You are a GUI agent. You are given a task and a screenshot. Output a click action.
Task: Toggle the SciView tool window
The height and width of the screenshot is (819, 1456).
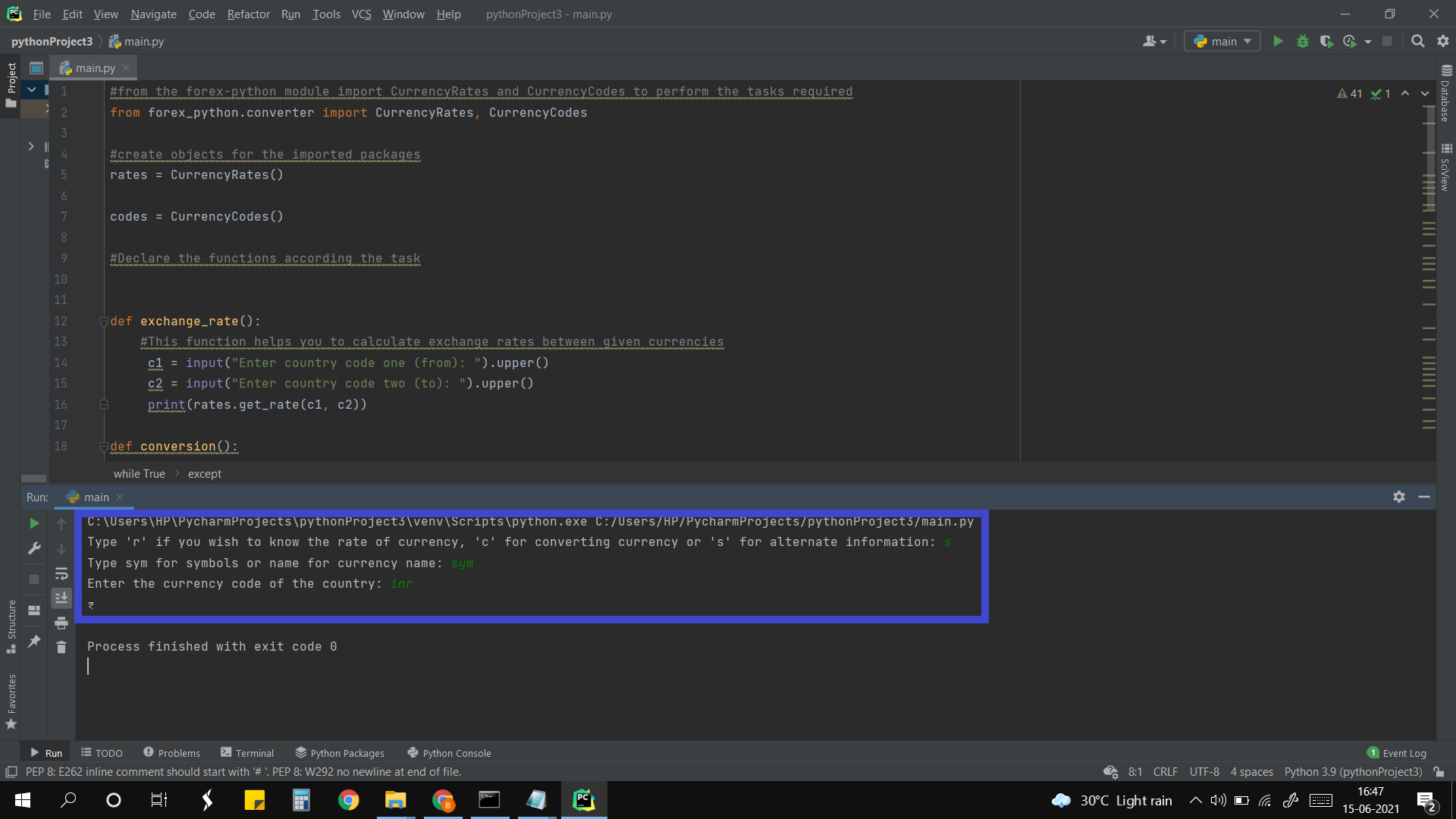coord(1445,168)
